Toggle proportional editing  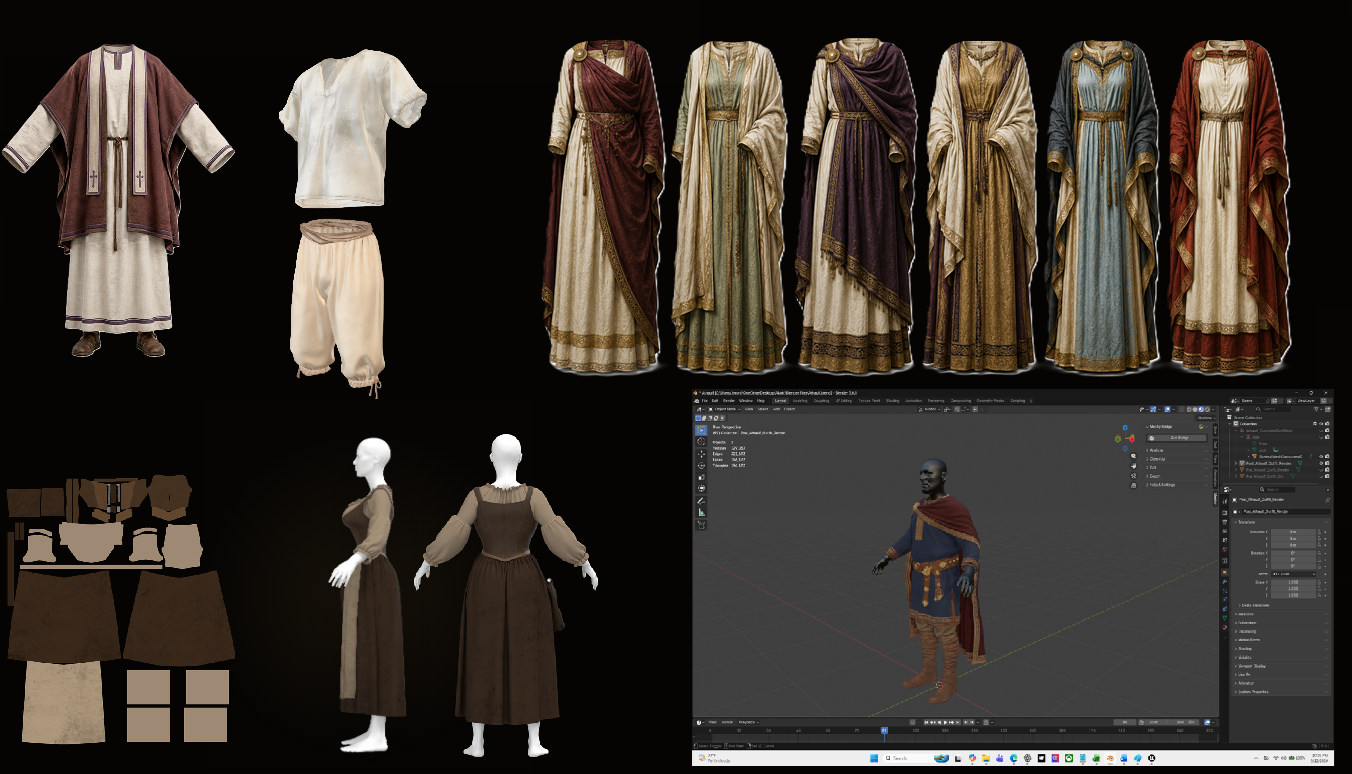pos(975,409)
